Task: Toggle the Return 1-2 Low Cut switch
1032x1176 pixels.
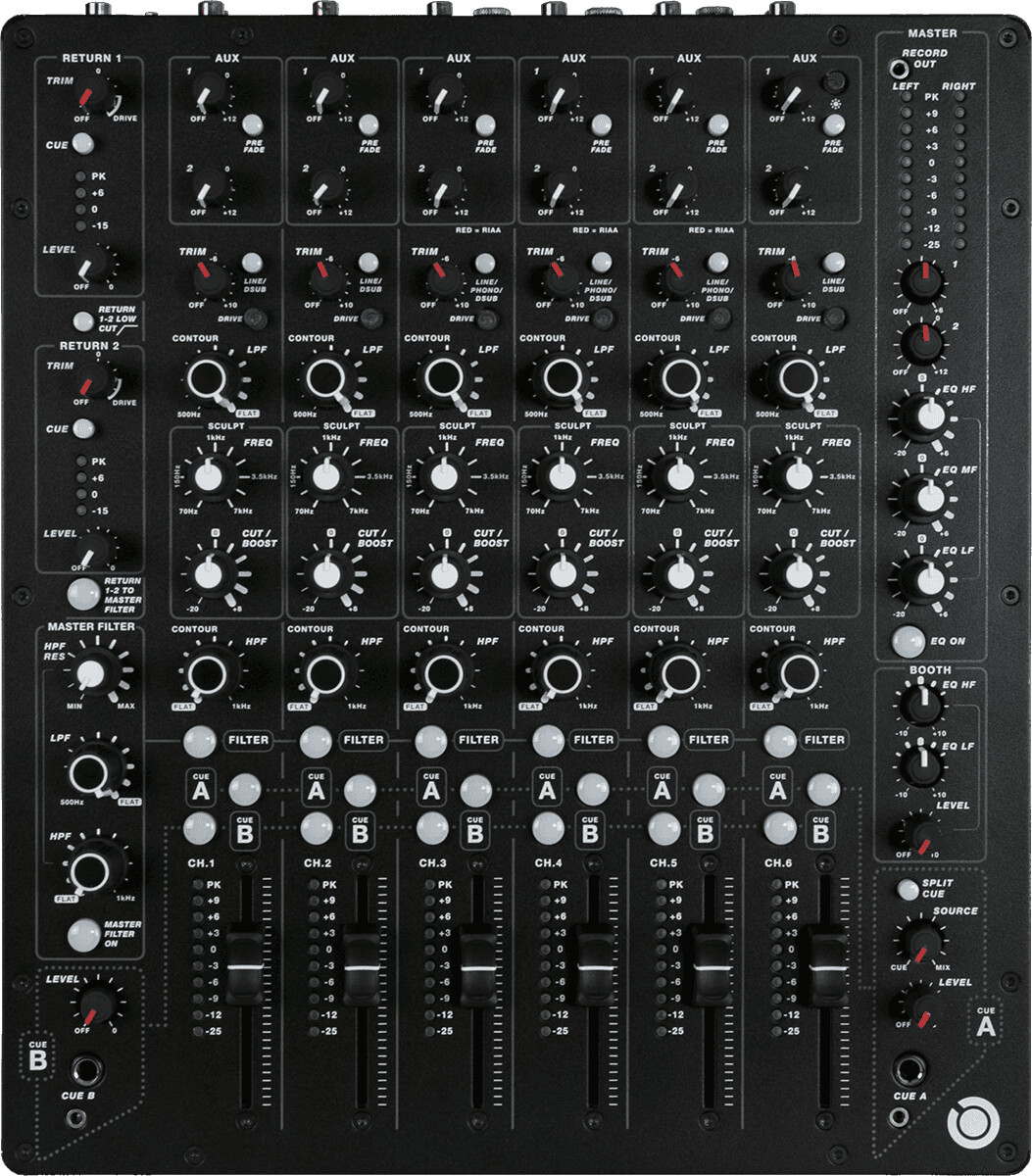Action: 83,320
